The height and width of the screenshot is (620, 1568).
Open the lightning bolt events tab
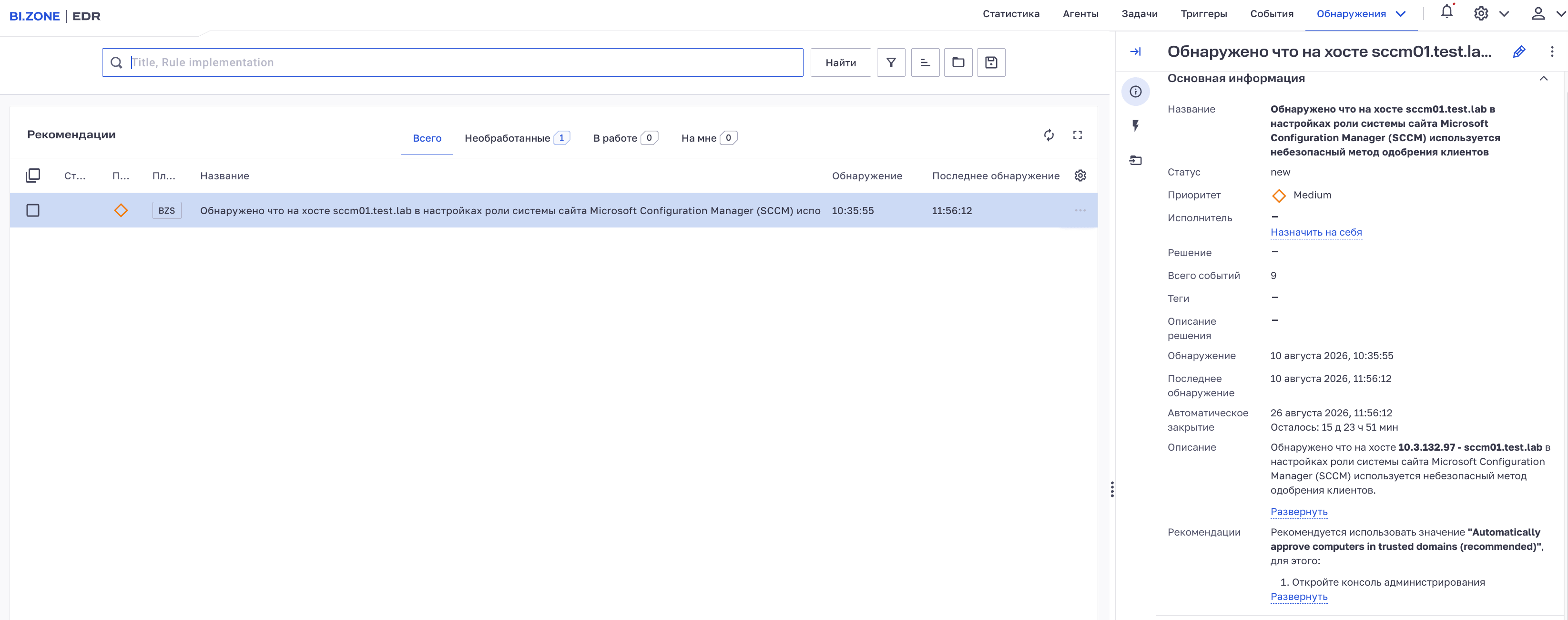point(1135,126)
